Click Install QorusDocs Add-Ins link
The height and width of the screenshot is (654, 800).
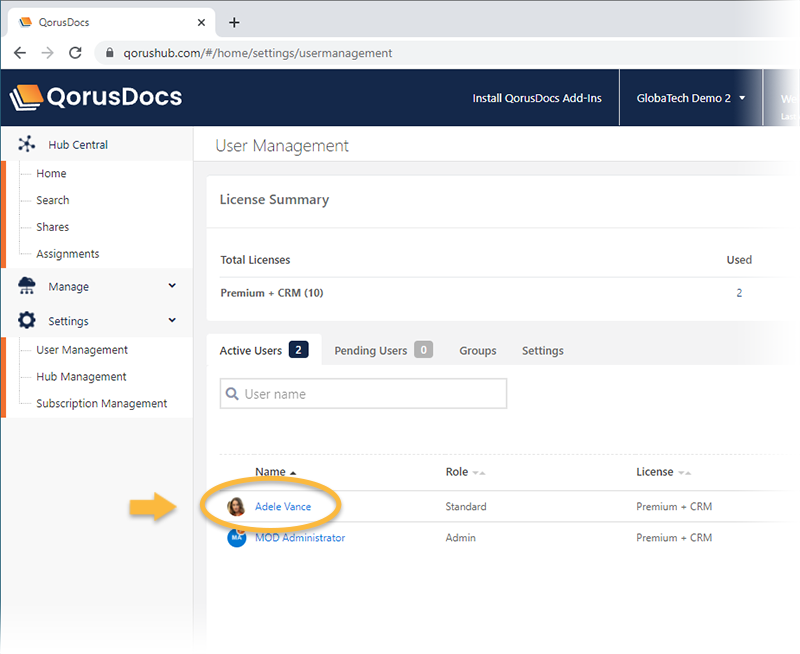pos(537,98)
